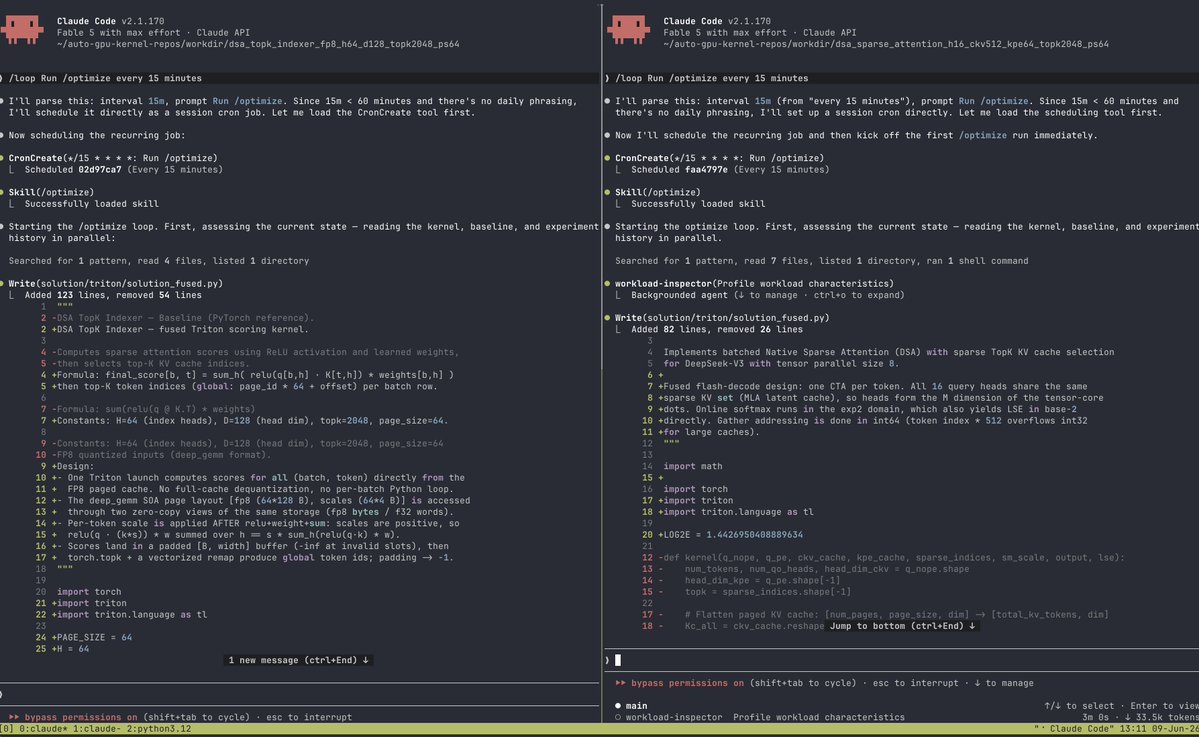This screenshot has width=1199, height=737.
Task: Click '+Design:' diff line in left pane
Action: [x=73, y=466]
